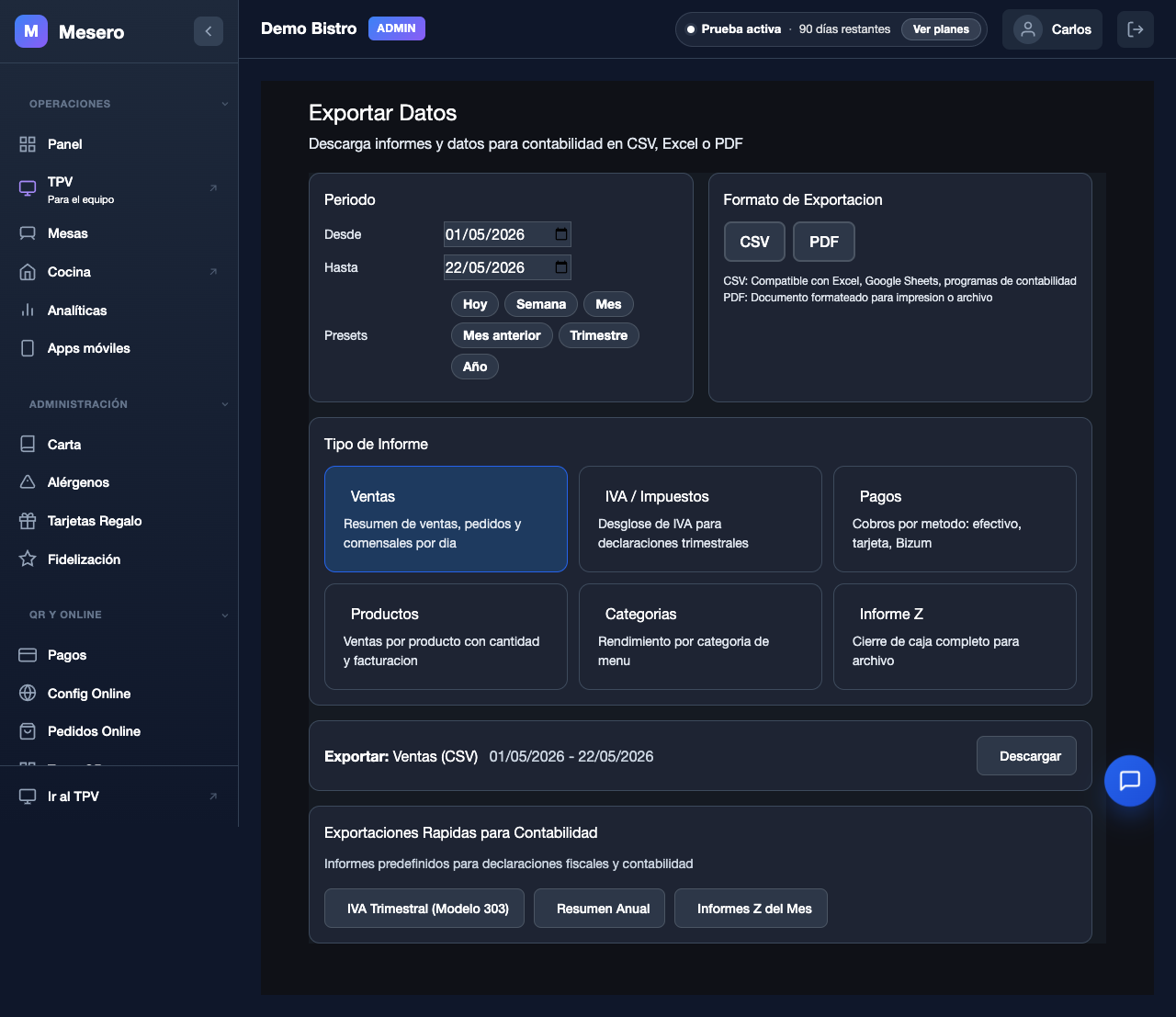Open the chat support bubble

1130,781
